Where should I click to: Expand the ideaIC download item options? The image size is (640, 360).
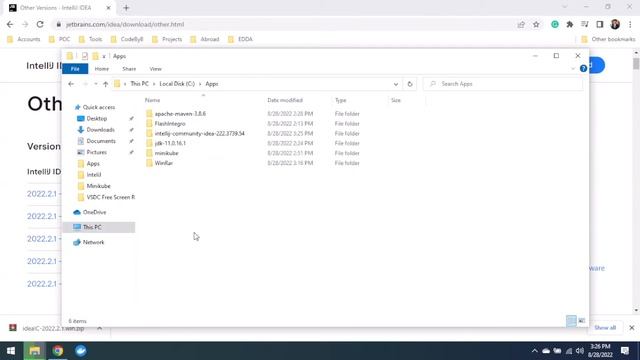click(99, 328)
